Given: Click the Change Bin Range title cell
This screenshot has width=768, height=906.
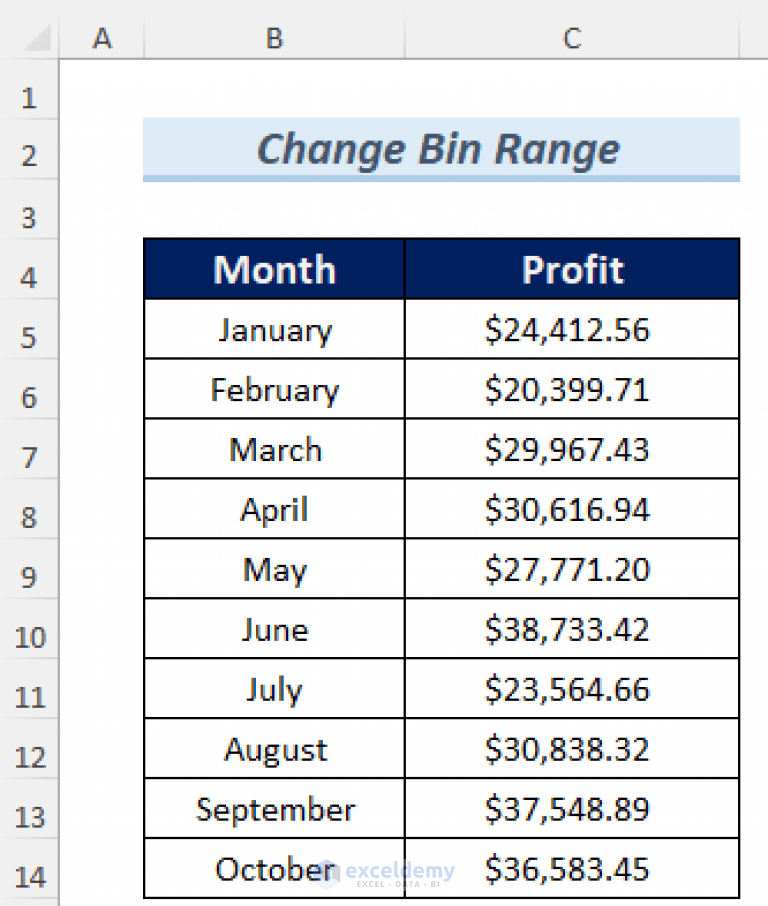Looking at the screenshot, I should 438,148.
